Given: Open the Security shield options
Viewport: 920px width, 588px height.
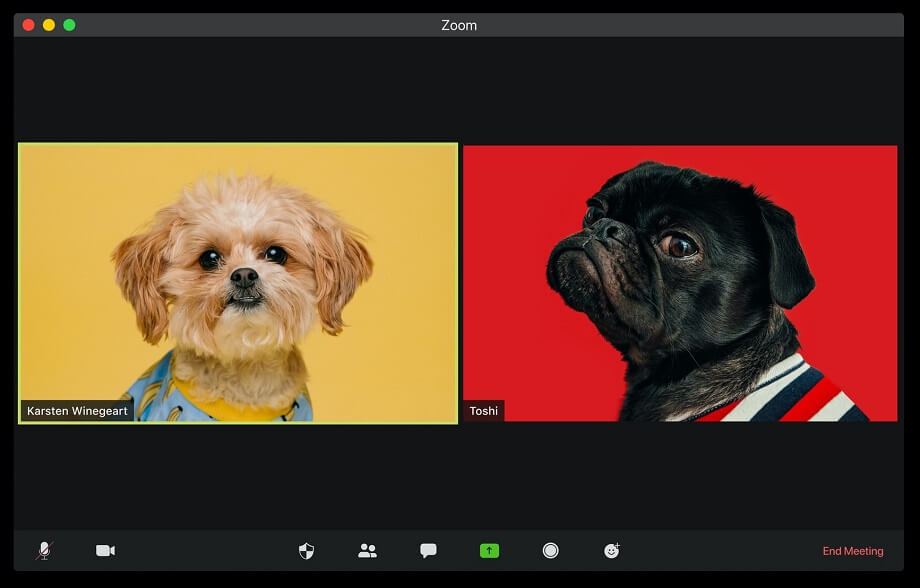Looking at the screenshot, I should (x=307, y=551).
